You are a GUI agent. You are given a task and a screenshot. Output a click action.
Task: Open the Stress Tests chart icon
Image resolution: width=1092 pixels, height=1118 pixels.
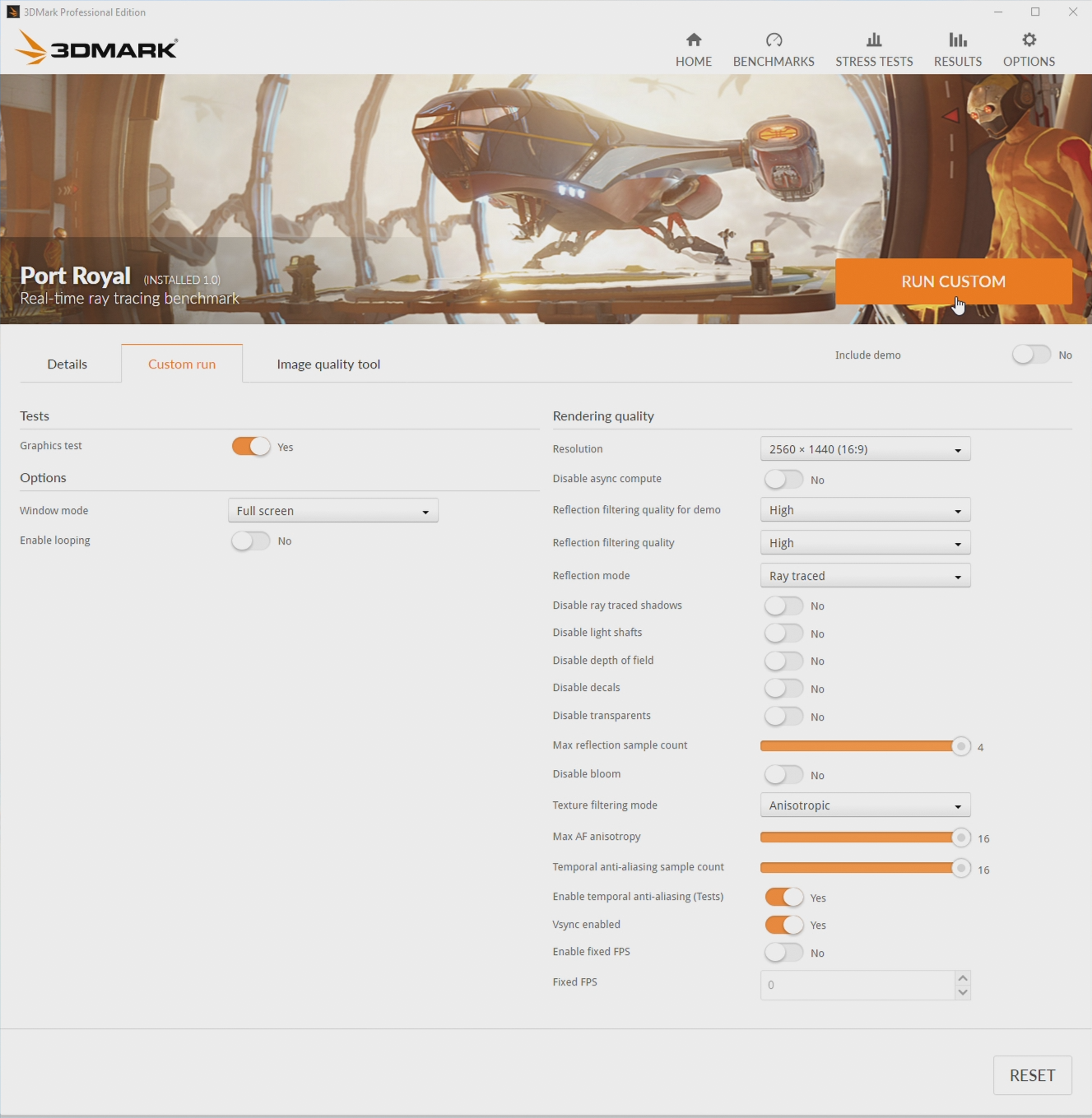click(x=874, y=39)
